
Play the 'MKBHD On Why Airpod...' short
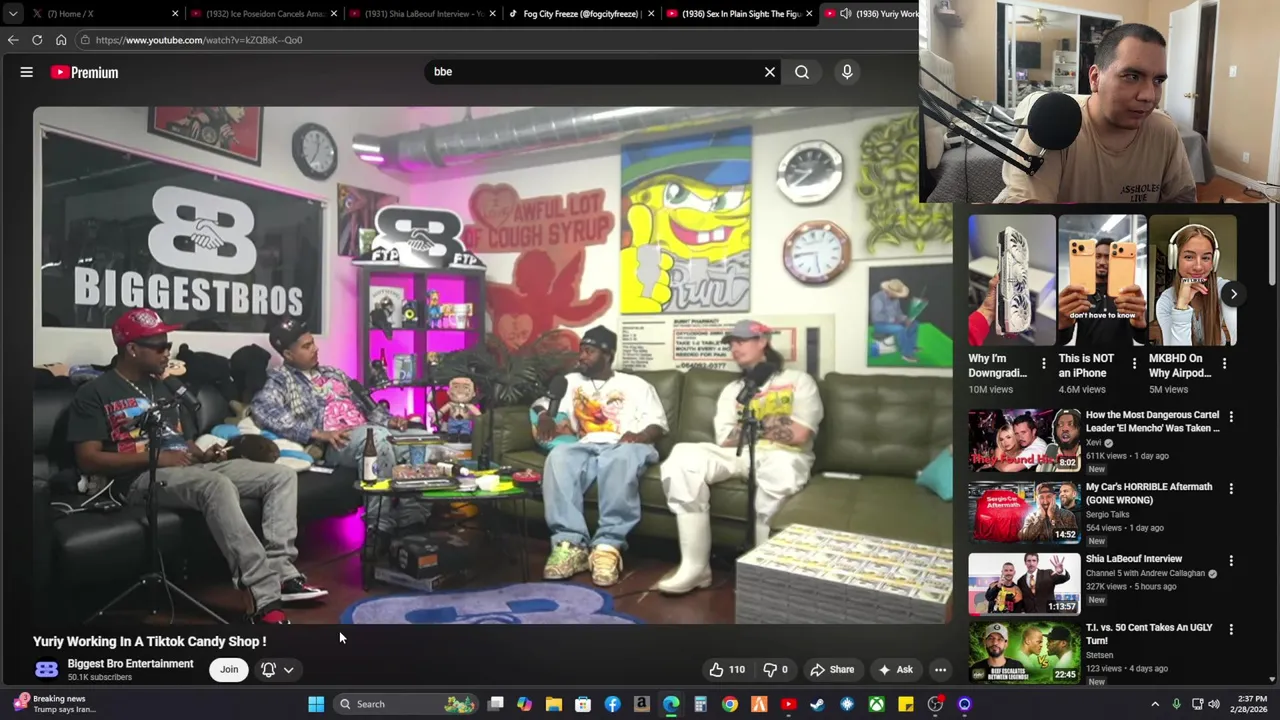(x=1192, y=280)
